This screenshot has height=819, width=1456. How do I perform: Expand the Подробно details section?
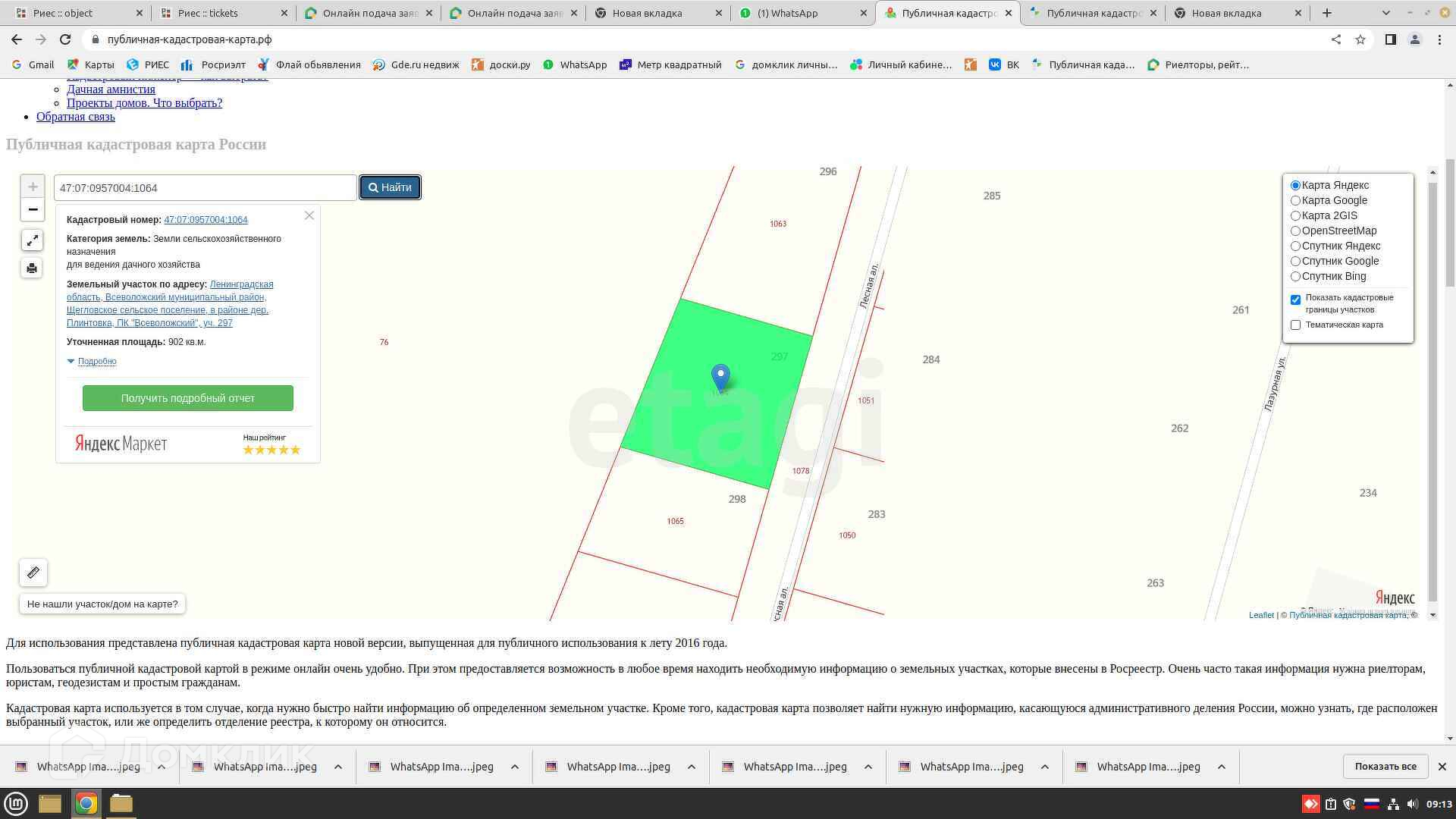coord(96,362)
